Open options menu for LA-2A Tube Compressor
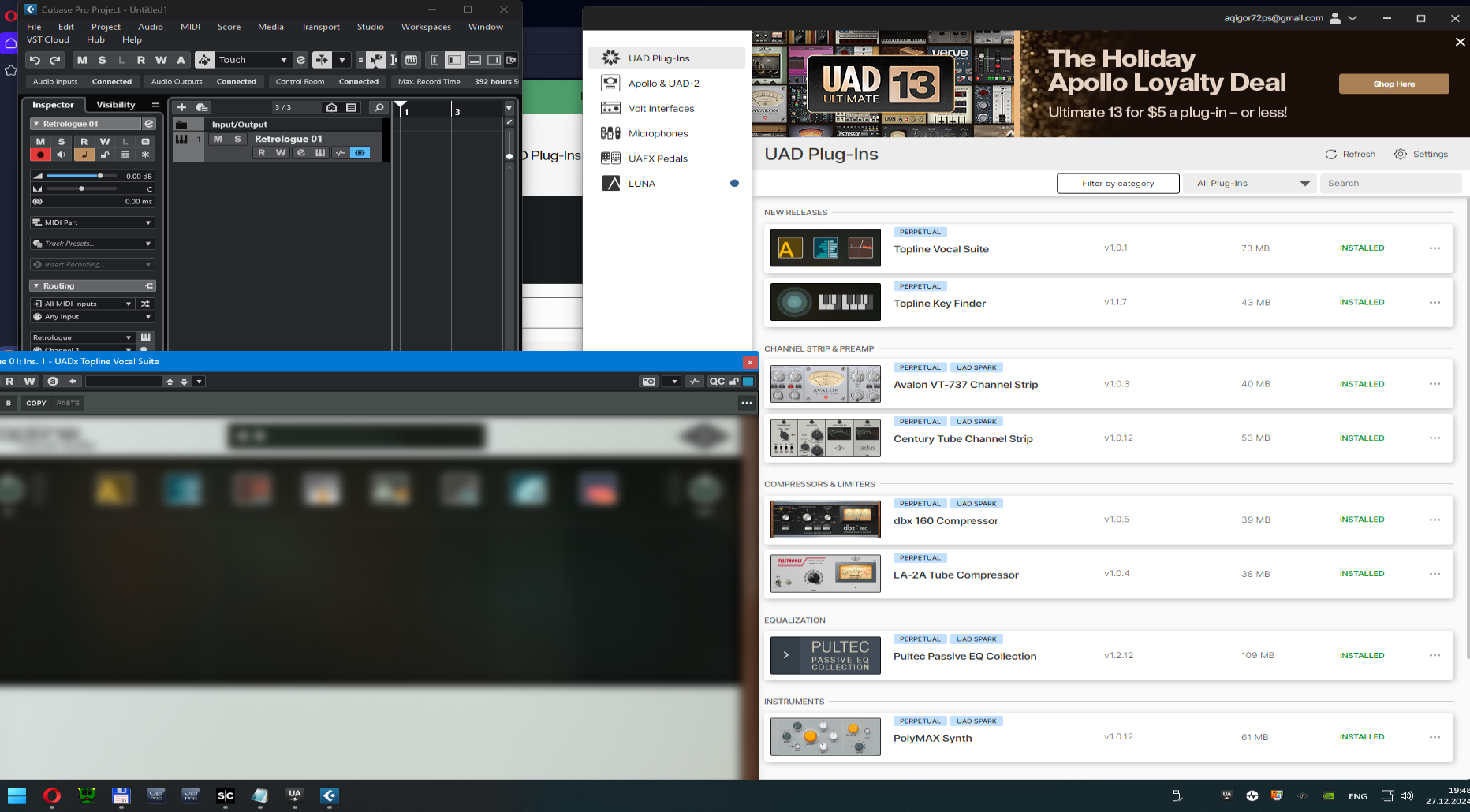Screen dimensions: 1470x812 (1435, 574)
